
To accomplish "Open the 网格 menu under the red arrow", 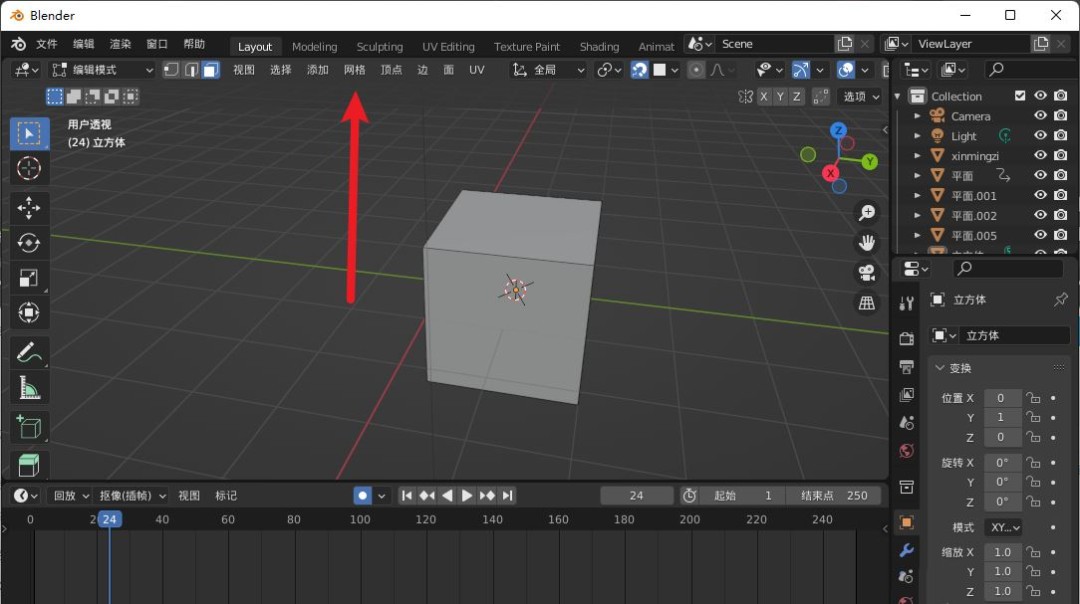I will 357,70.
